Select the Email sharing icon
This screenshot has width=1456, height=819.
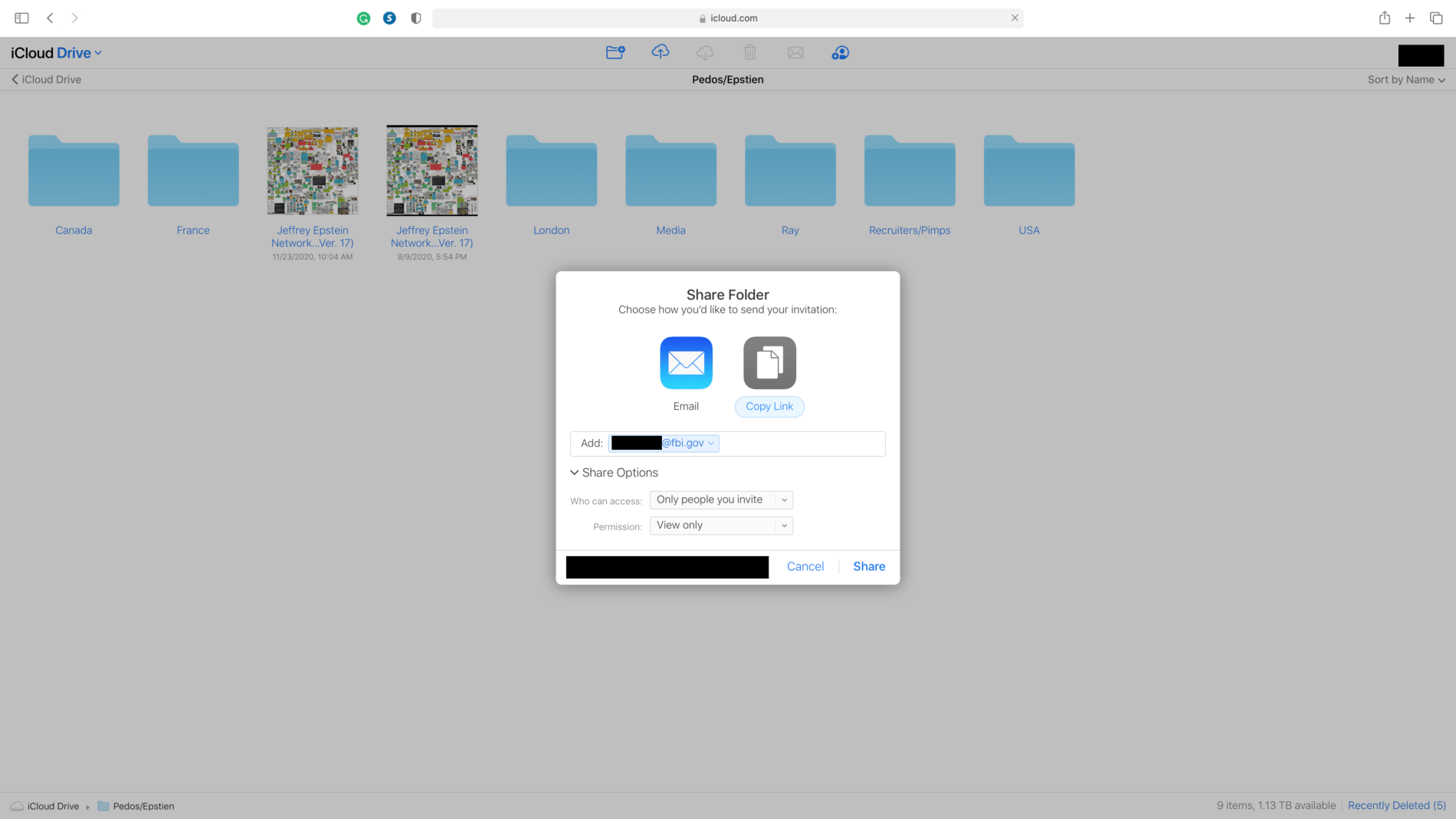click(x=686, y=363)
